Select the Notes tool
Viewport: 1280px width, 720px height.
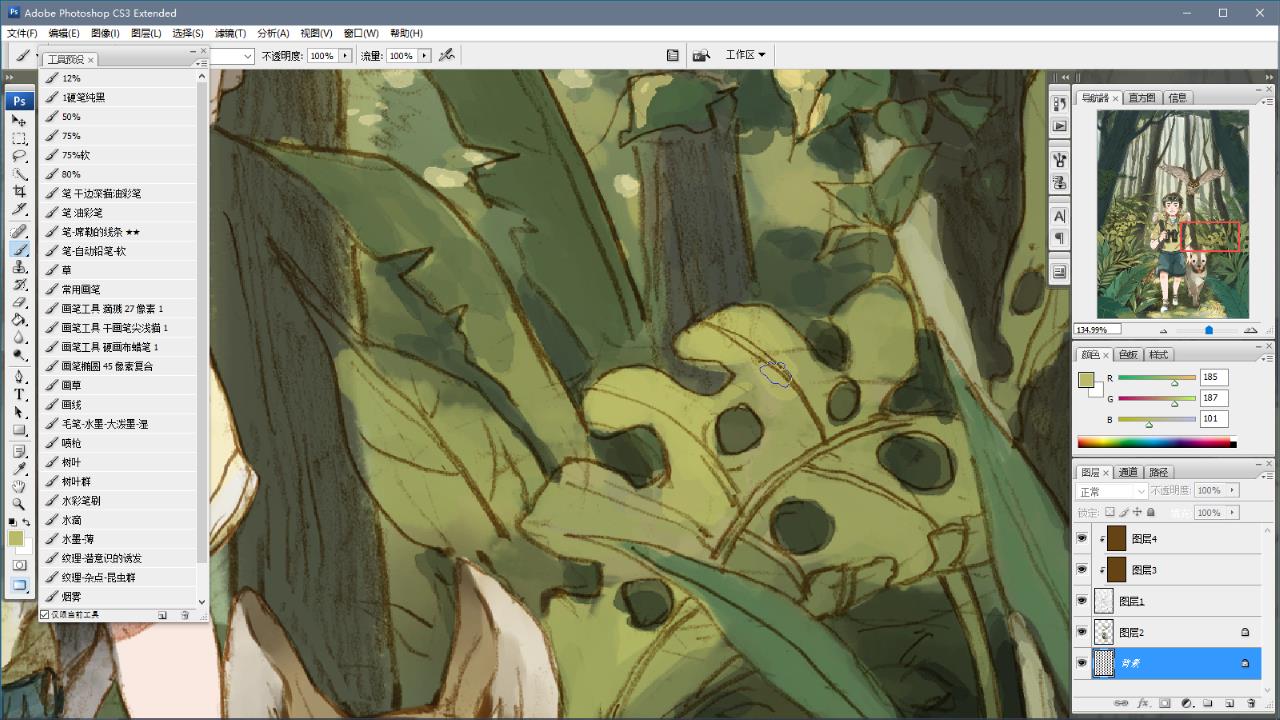pyautogui.click(x=19, y=452)
